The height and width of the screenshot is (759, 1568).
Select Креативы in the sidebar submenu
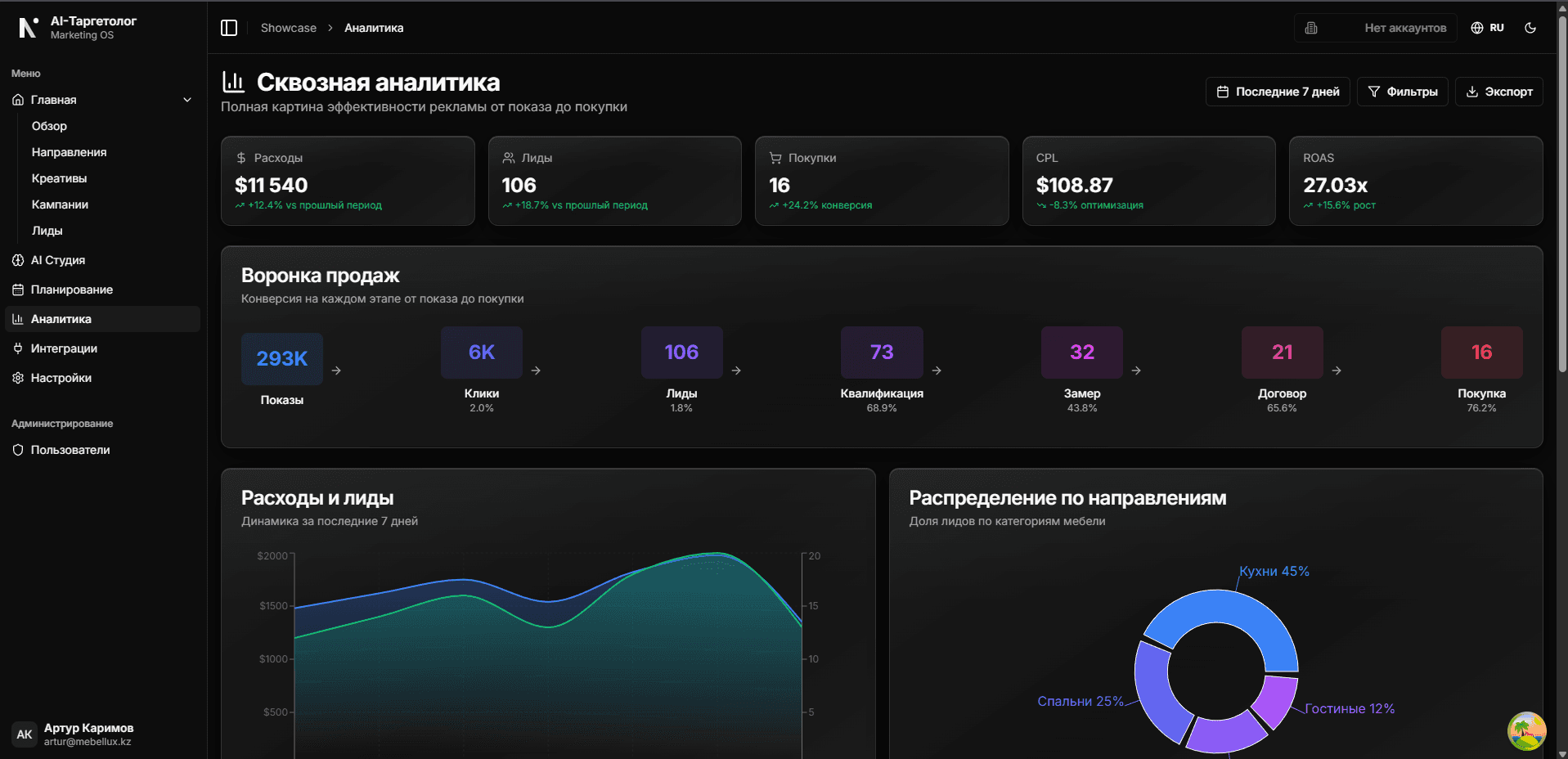(x=59, y=178)
